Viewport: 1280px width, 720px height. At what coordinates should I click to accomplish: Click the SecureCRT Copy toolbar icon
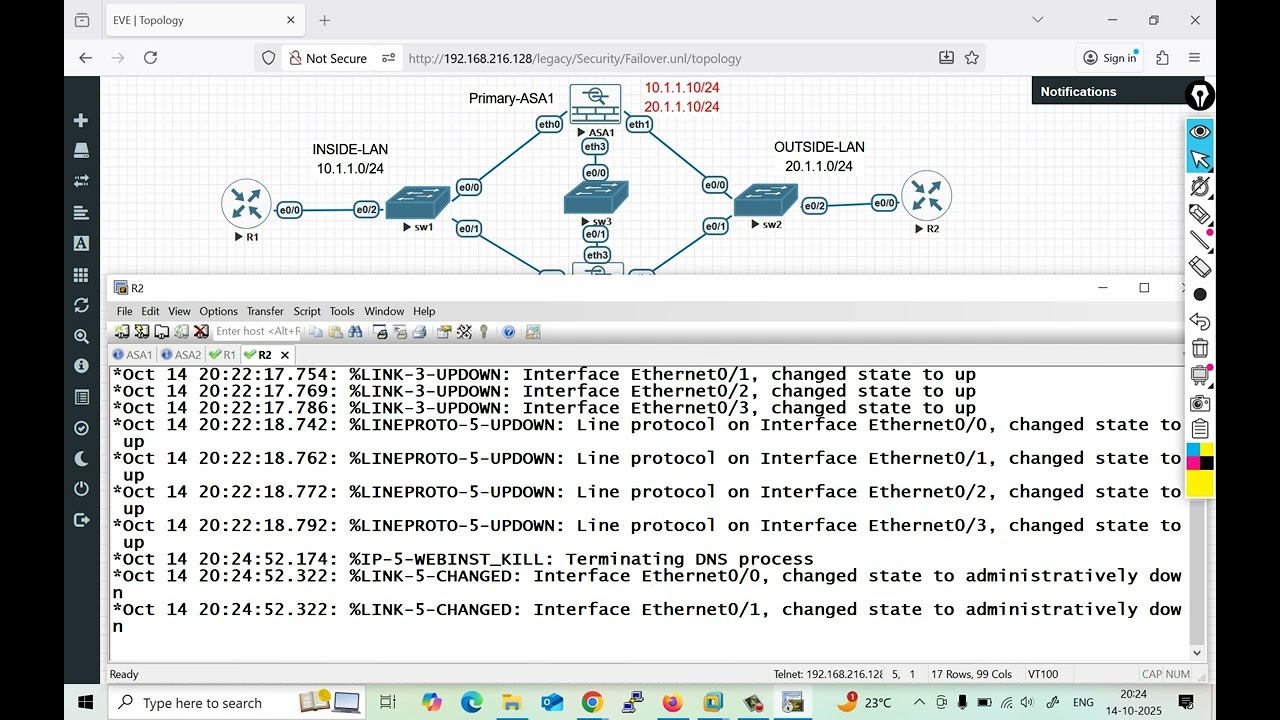(315, 331)
